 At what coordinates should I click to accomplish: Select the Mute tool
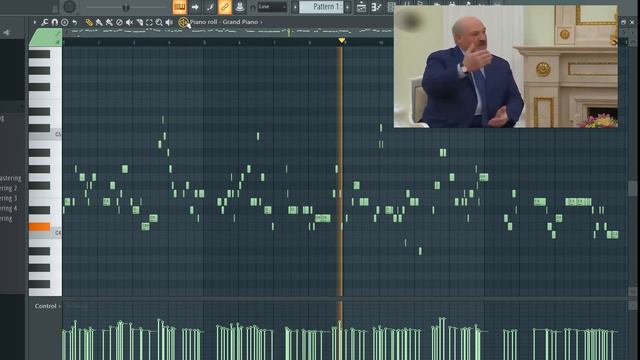click(x=129, y=22)
